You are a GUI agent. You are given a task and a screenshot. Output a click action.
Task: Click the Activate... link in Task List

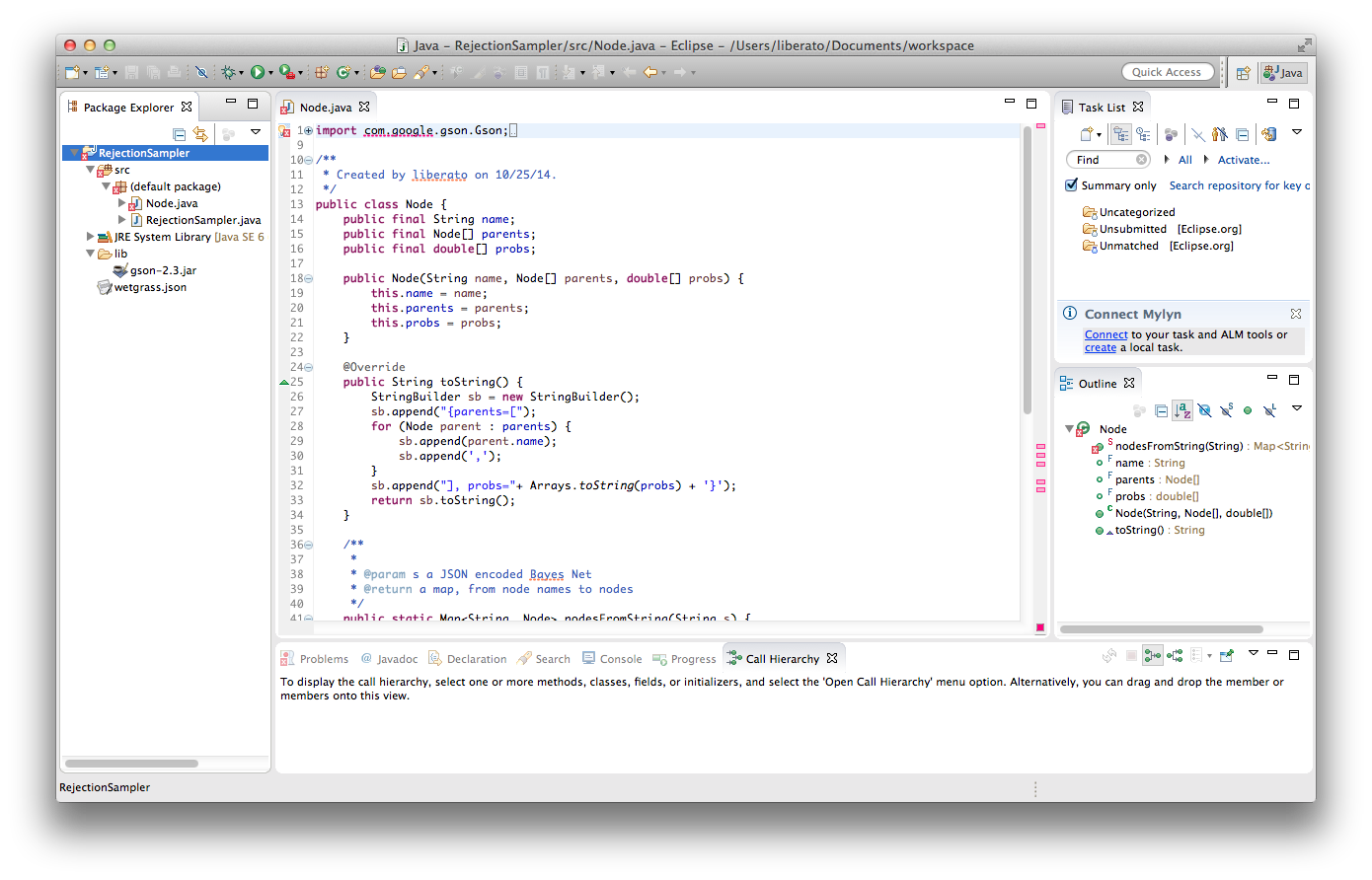[x=1243, y=160]
